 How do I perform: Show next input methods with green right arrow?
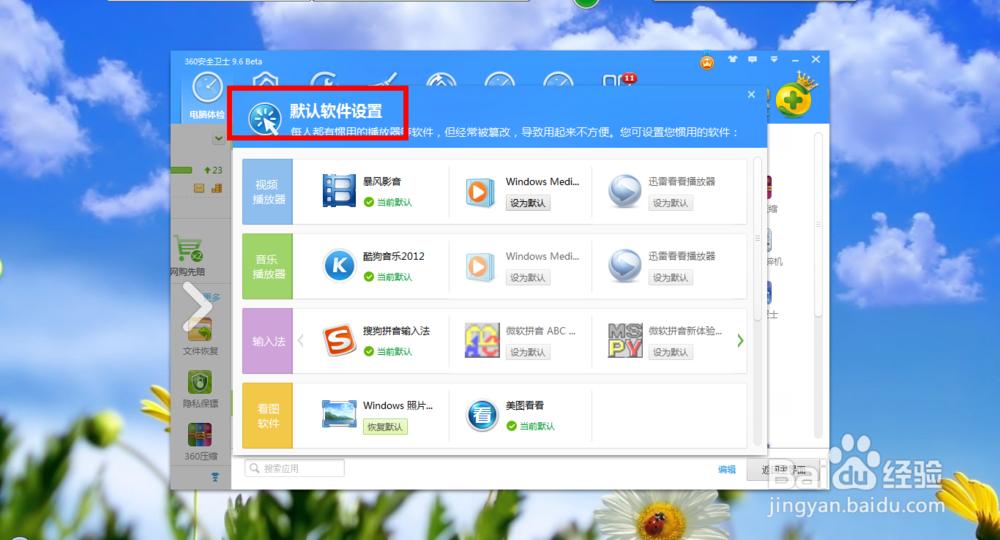tap(740, 340)
